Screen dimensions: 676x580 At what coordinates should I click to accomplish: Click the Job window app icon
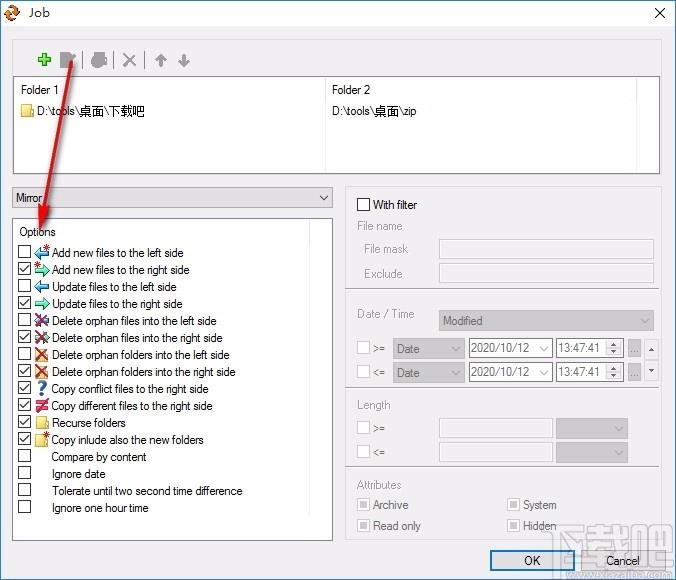[12, 12]
